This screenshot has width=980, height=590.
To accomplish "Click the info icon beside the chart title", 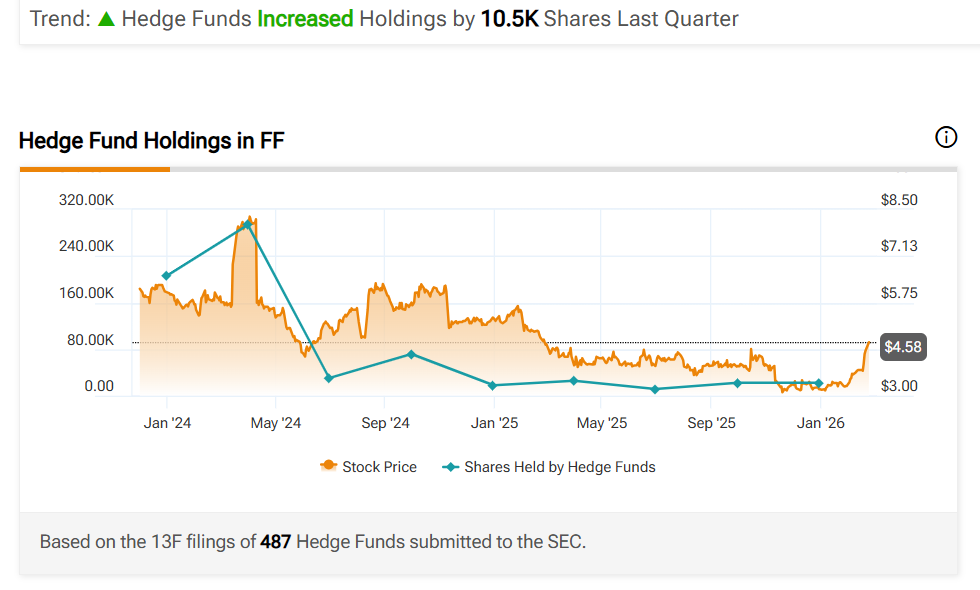I will [x=945, y=138].
